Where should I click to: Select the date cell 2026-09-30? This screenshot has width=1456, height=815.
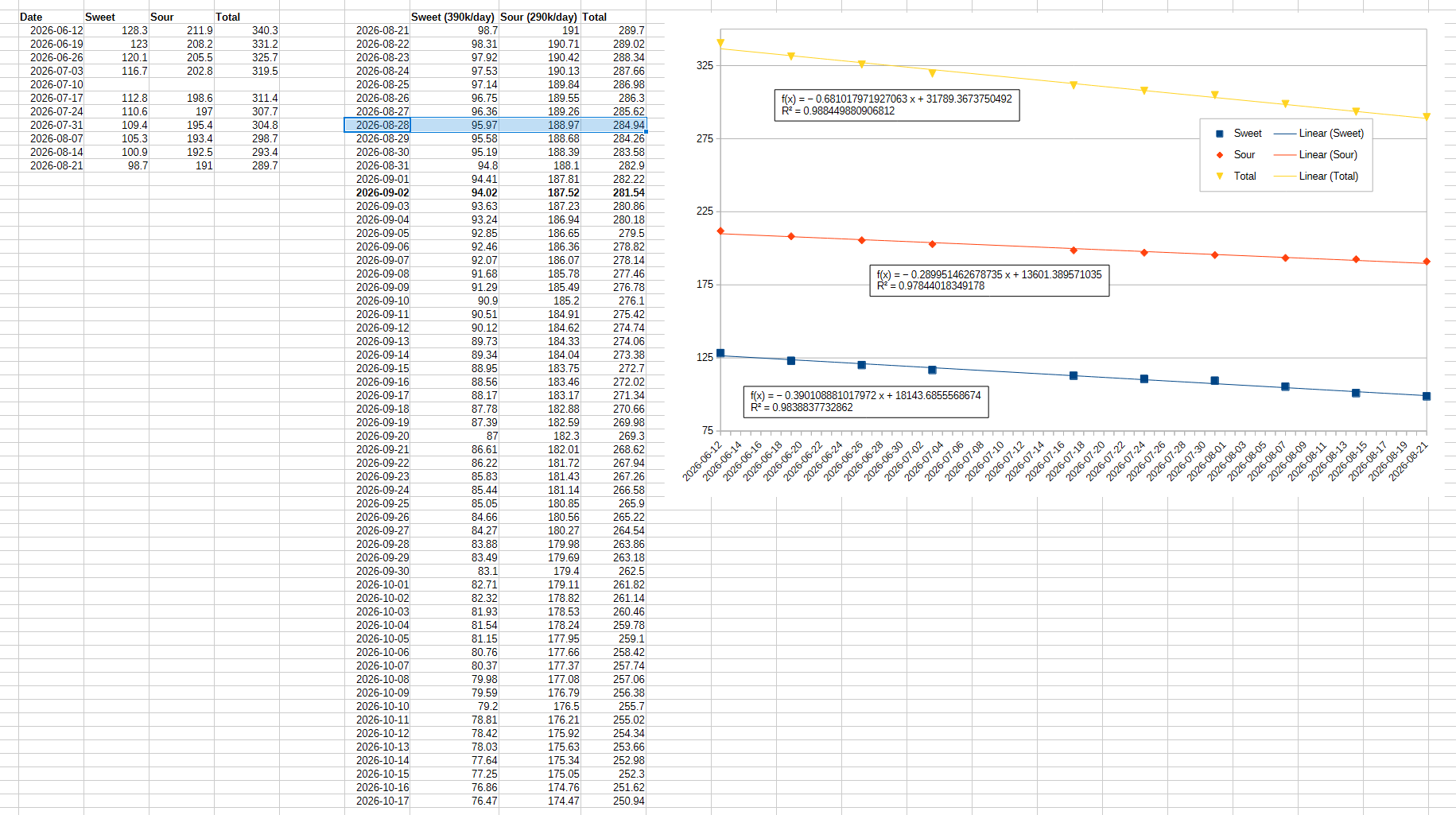pyautogui.click(x=377, y=571)
